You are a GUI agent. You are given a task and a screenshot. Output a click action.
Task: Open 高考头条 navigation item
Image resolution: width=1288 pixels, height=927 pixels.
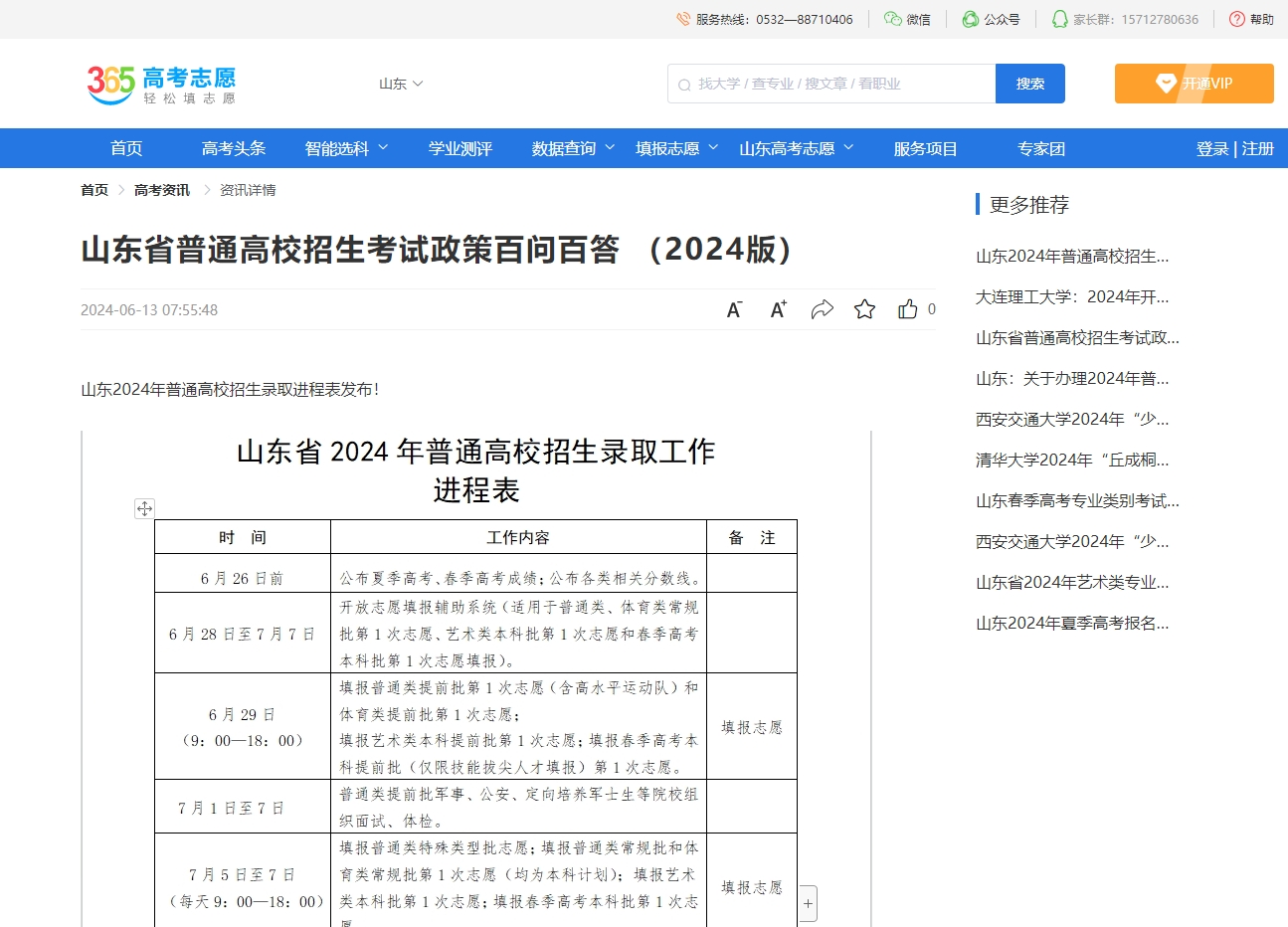click(234, 148)
